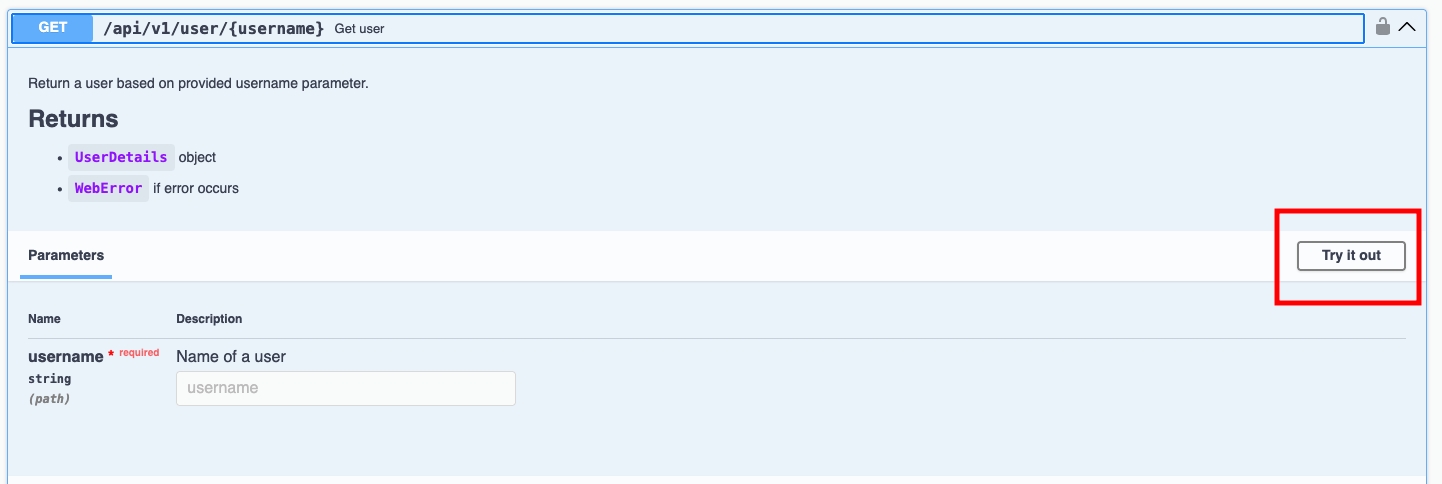Viewport: 1442px width, 484px height.
Task: Click the "Name of a user" text
Action: pos(231,357)
